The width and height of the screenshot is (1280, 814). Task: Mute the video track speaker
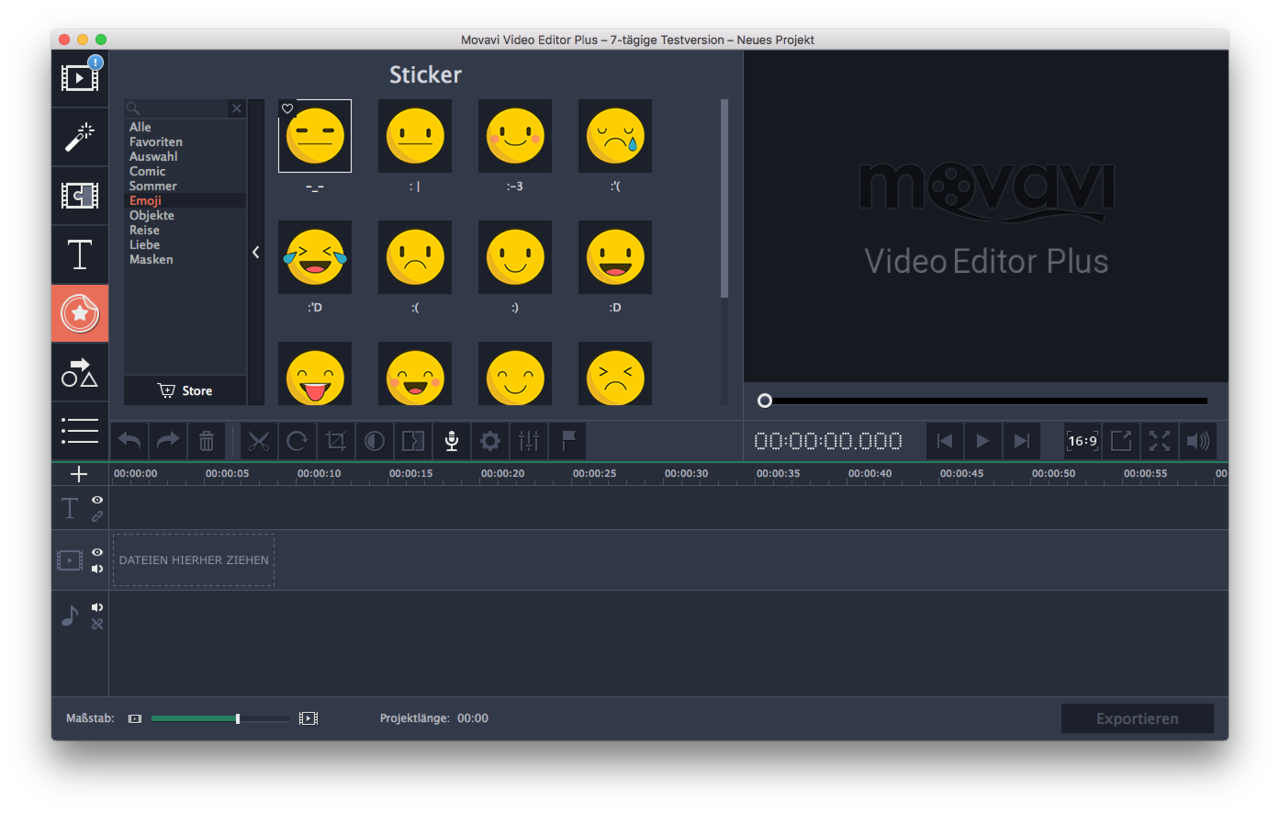click(x=97, y=569)
